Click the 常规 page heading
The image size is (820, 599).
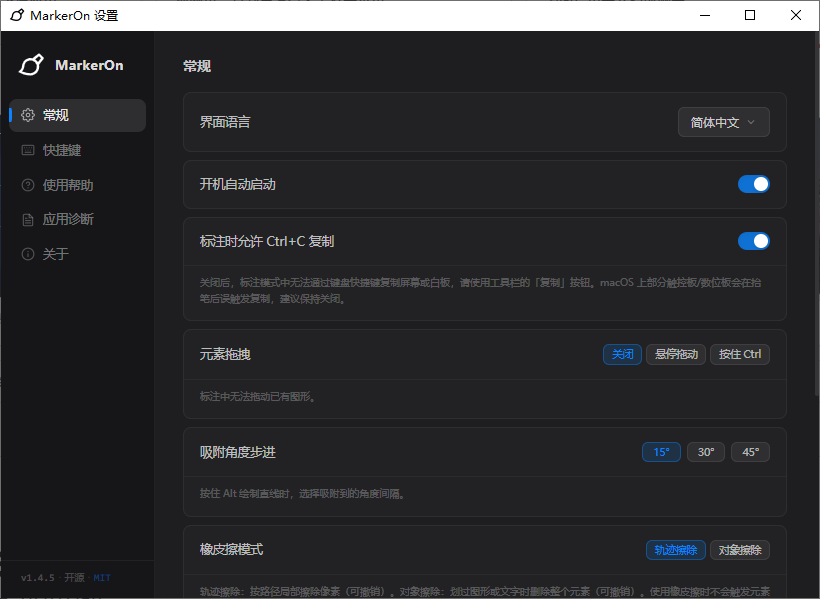click(x=197, y=66)
